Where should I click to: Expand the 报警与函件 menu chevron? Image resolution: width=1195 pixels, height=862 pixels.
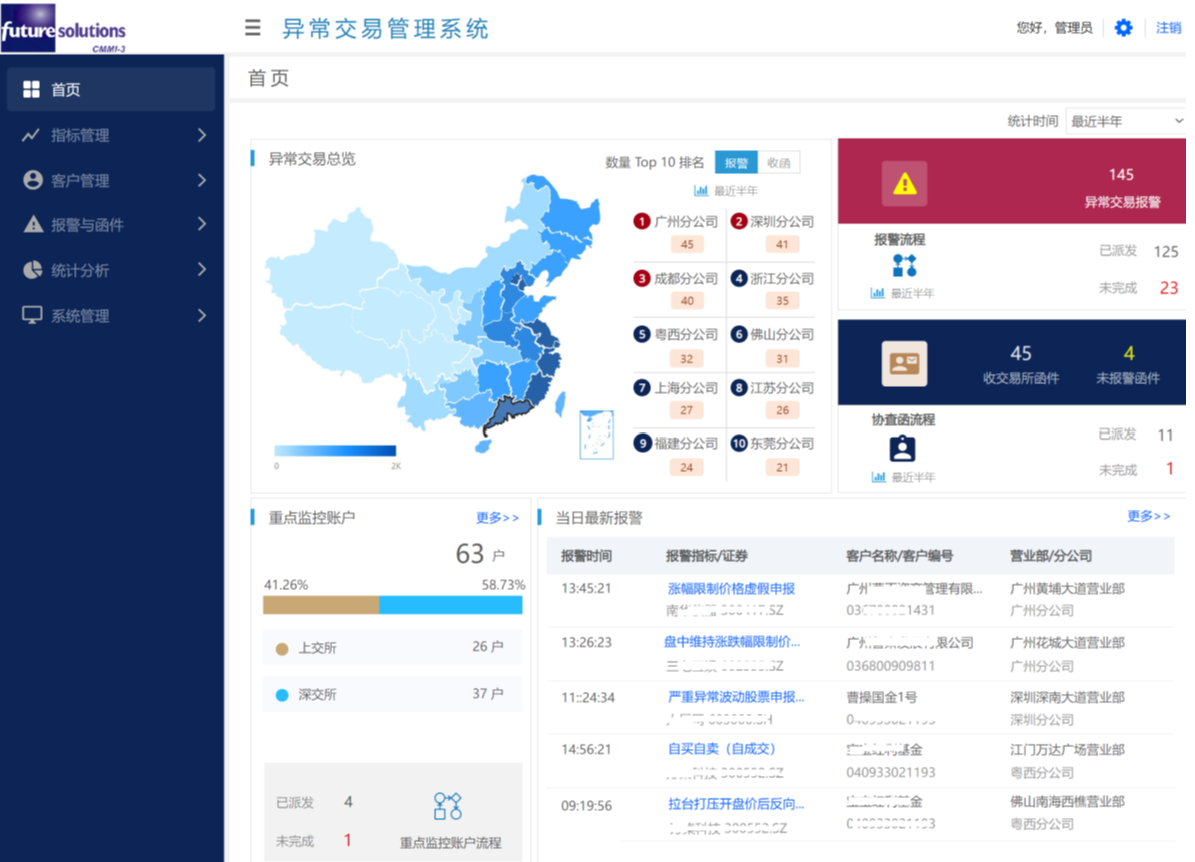[201, 224]
